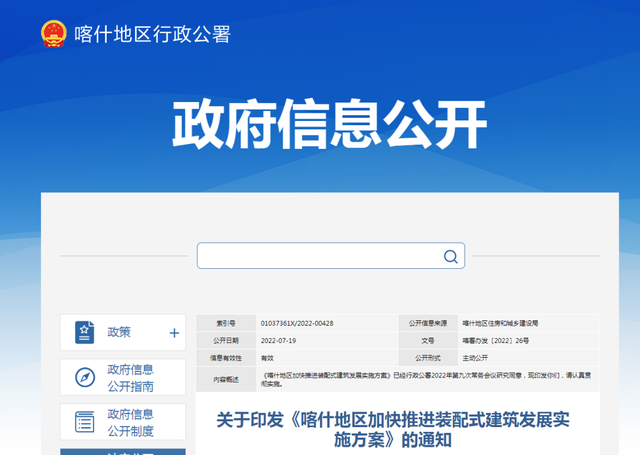Open 政府信息公开指南 sidebar item
The image size is (640, 455).
123,377
